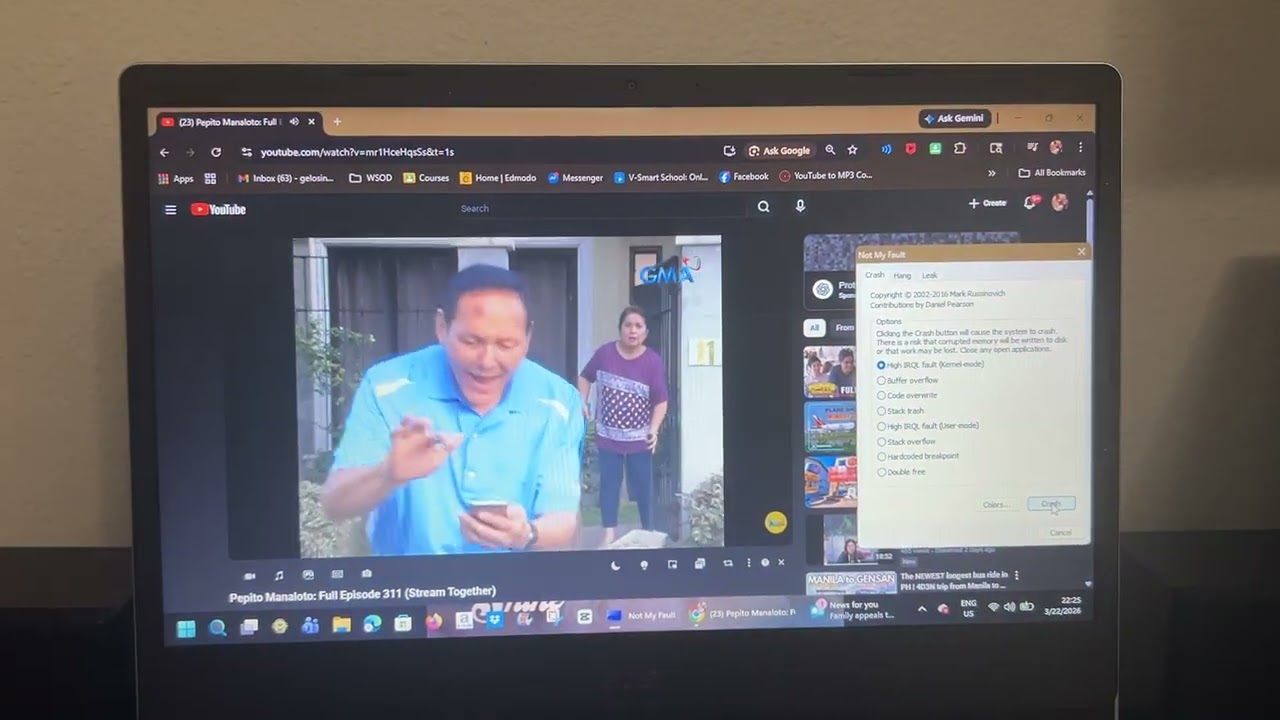Switch to the Hang tab in Not My Fault

[x=902, y=275]
